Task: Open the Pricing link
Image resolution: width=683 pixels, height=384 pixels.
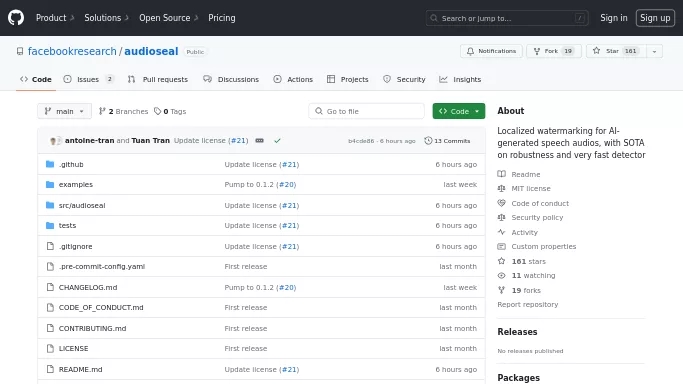Action: (222, 18)
